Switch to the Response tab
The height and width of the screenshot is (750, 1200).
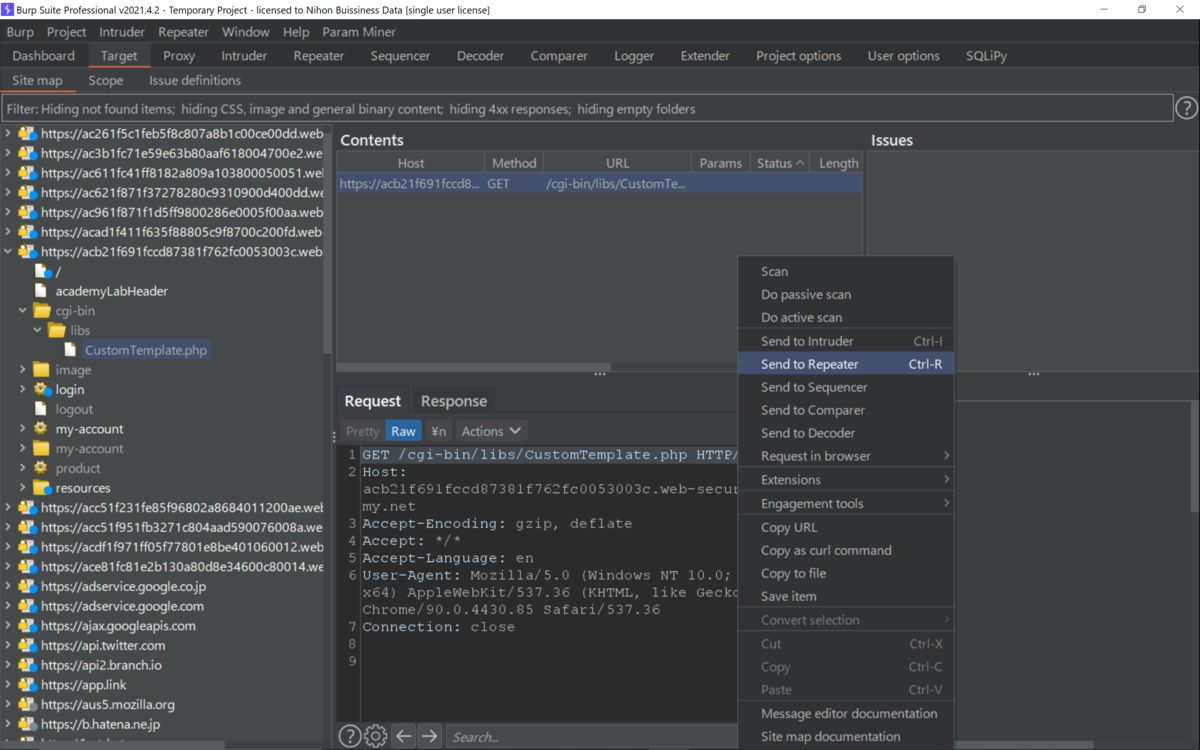click(454, 401)
